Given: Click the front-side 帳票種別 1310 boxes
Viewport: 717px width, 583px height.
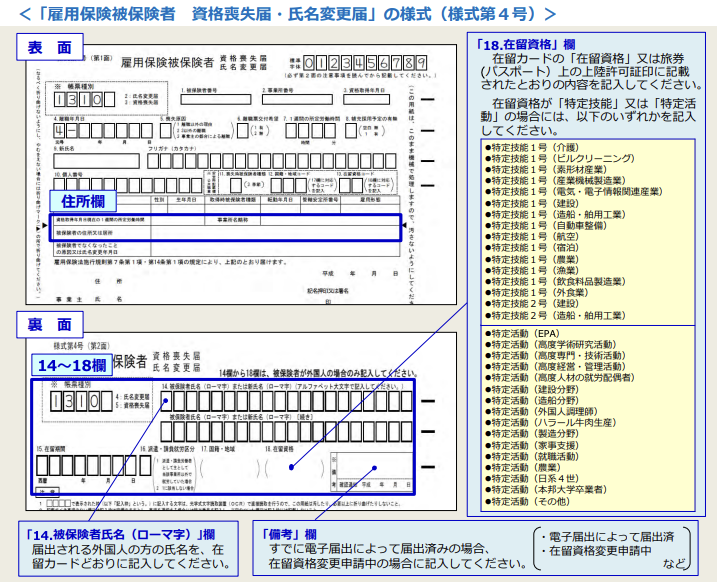Looking at the screenshot, I should (77, 100).
